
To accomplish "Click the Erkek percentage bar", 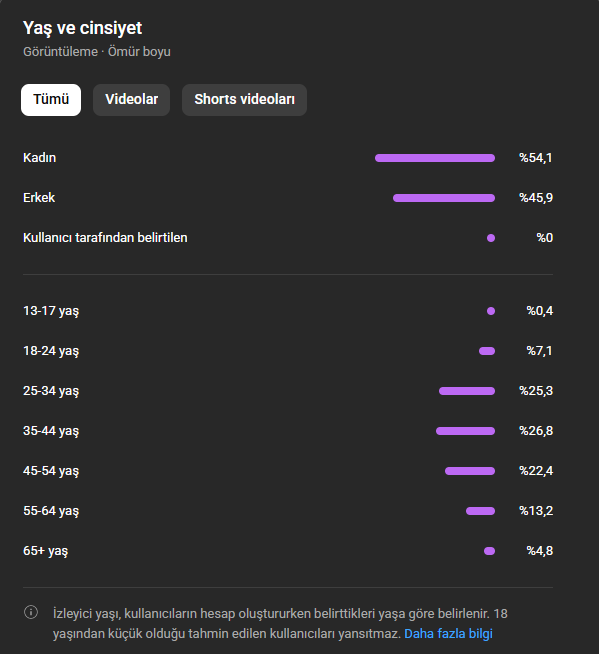I will coord(444,198).
